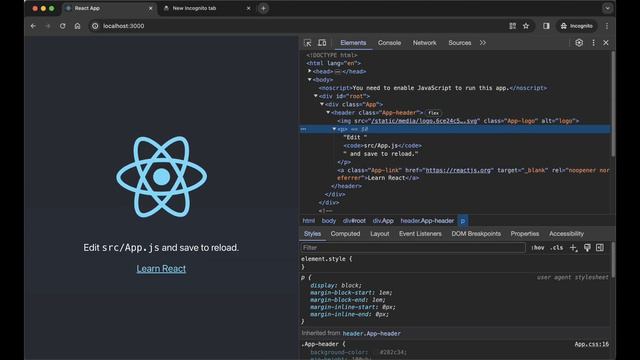The width and height of the screenshot is (640, 360).
Task: Open the App.css:16 source link
Action: pyautogui.click(x=591, y=344)
